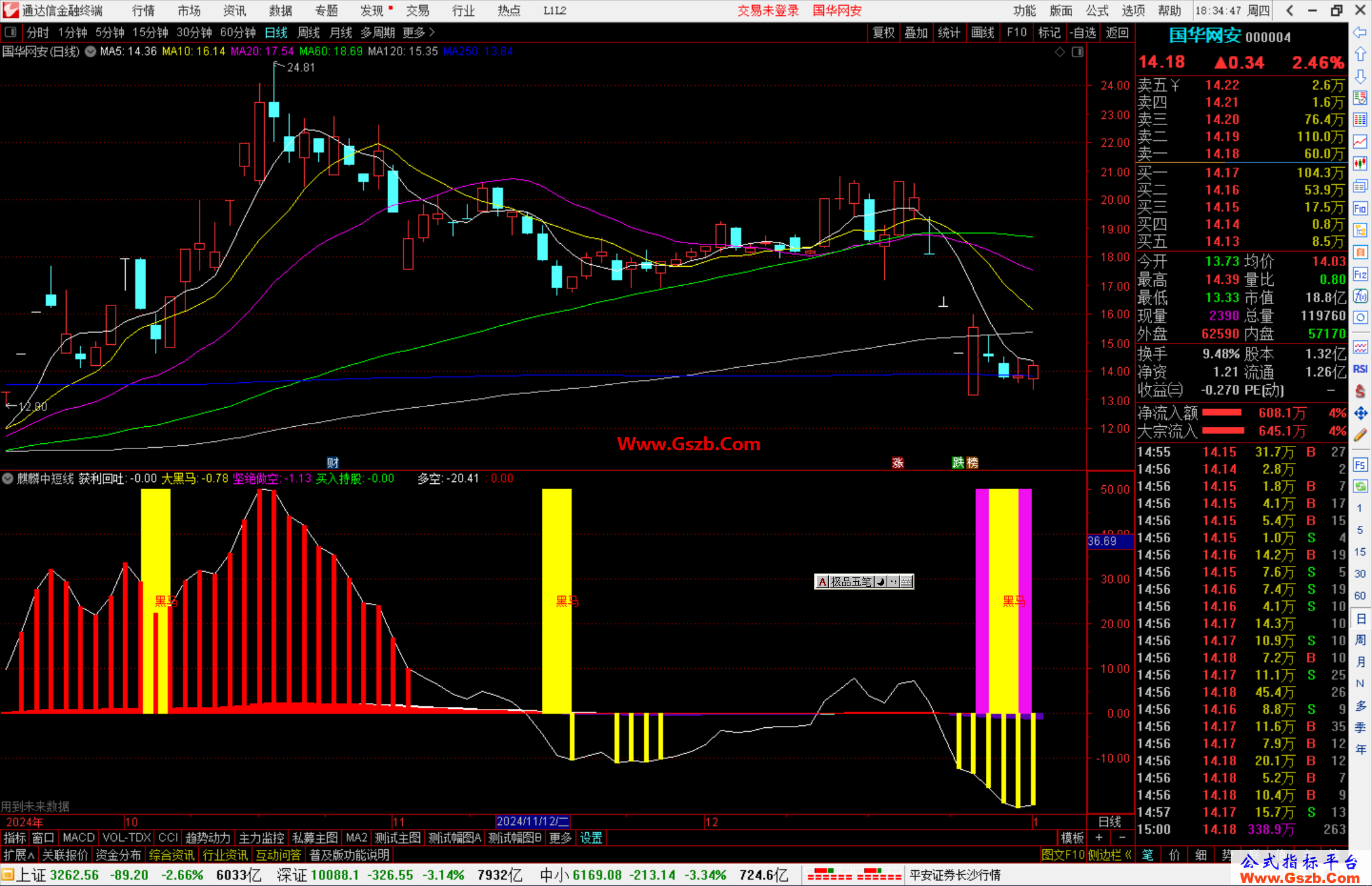The width and height of the screenshot is (1372, 886).
Task: Click the 设置 settings link in indicator bar
Action: click(x=591, y=838)
